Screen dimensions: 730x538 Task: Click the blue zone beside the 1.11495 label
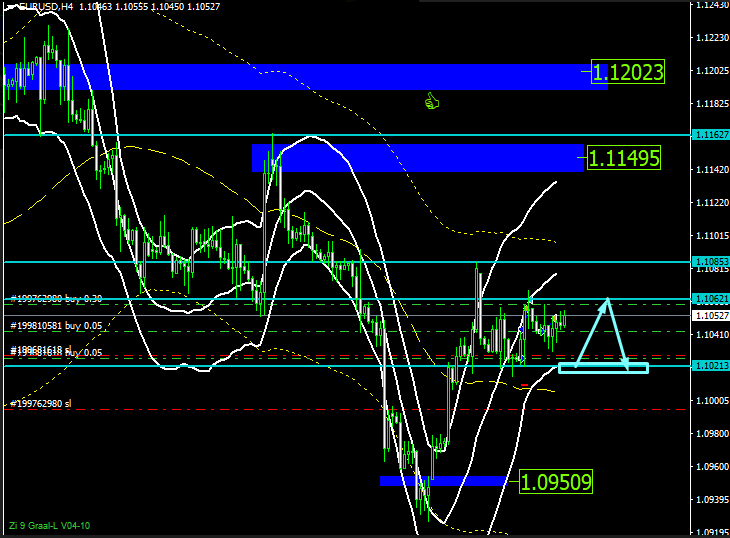(x=418, y=158)
